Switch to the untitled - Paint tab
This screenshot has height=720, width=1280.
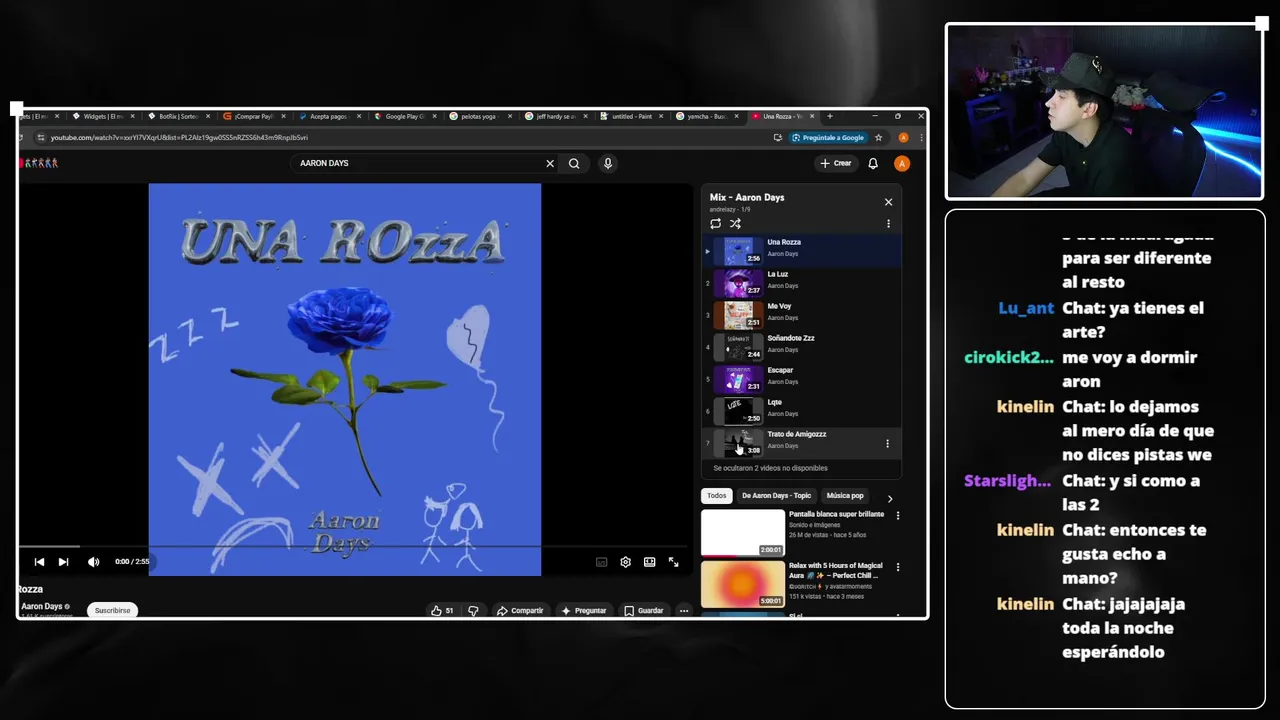(630, 116)
